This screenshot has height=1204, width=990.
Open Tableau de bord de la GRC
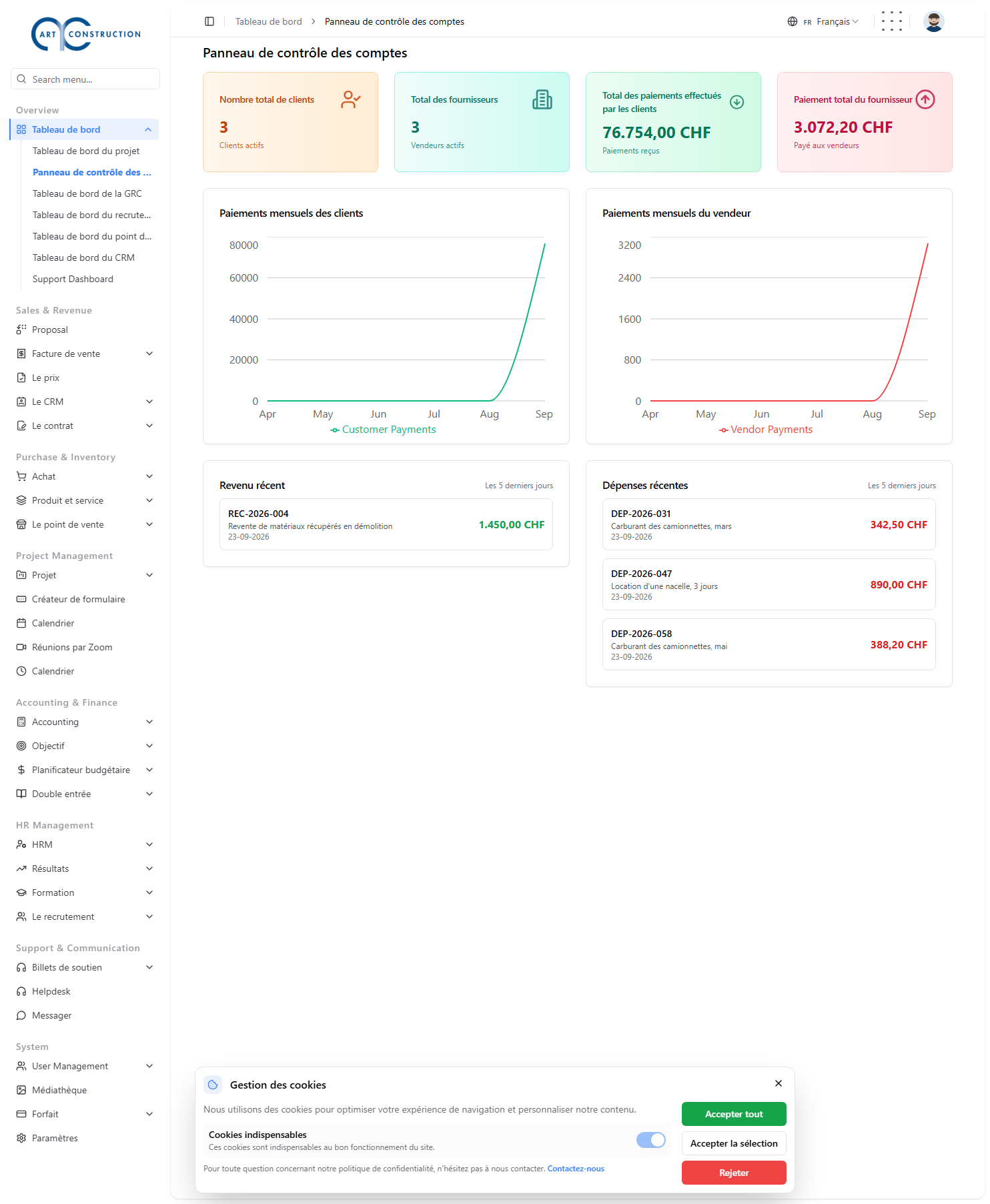[x=87, y=193]
